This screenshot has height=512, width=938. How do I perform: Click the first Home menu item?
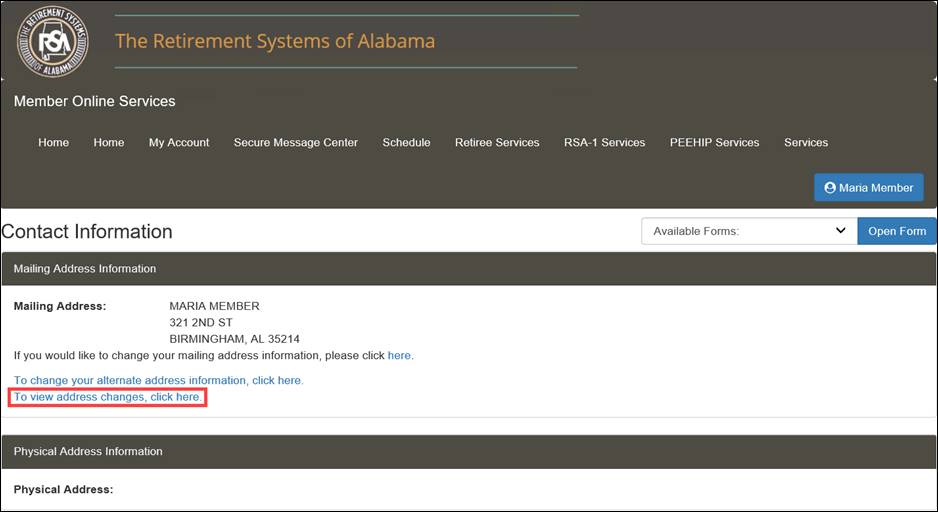point(54,142)
